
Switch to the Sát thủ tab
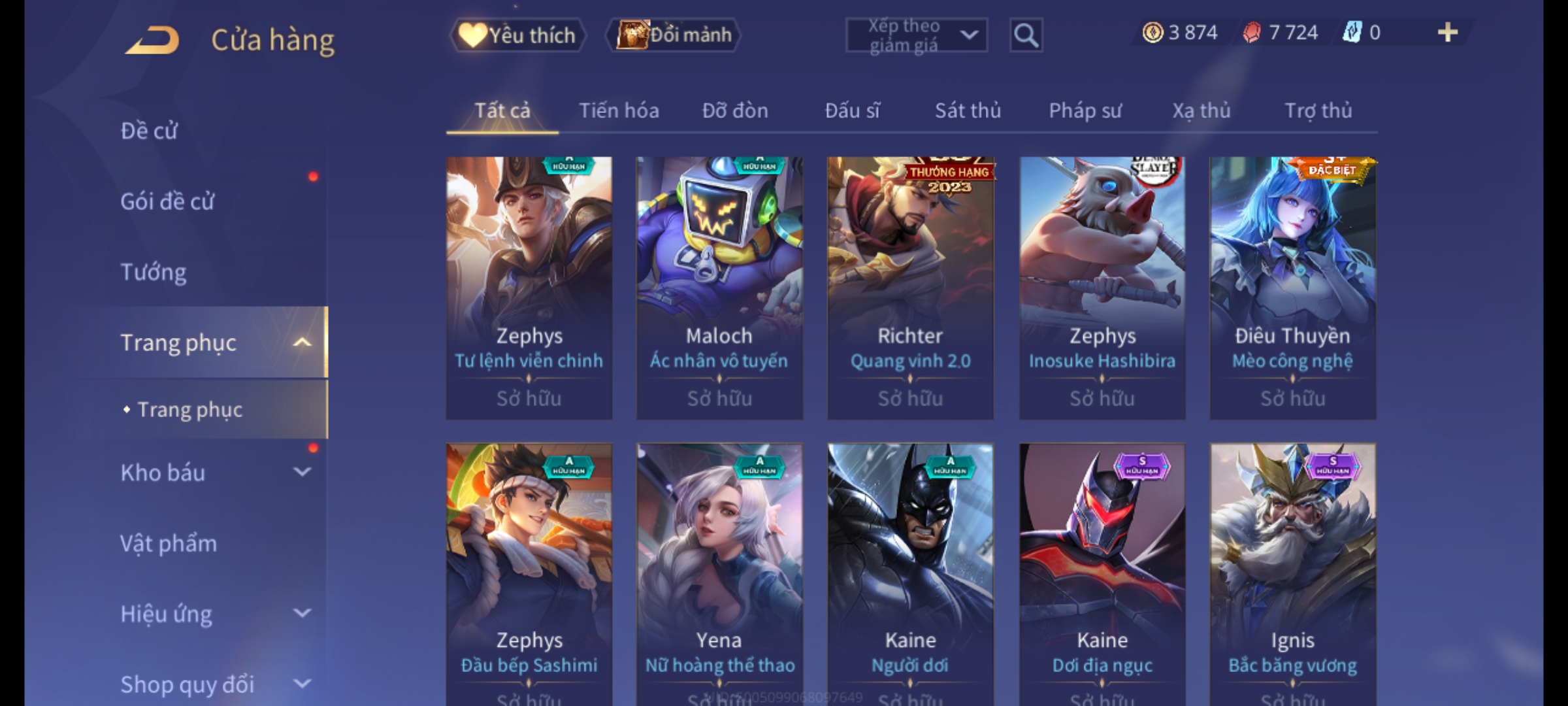click(968, 110)
